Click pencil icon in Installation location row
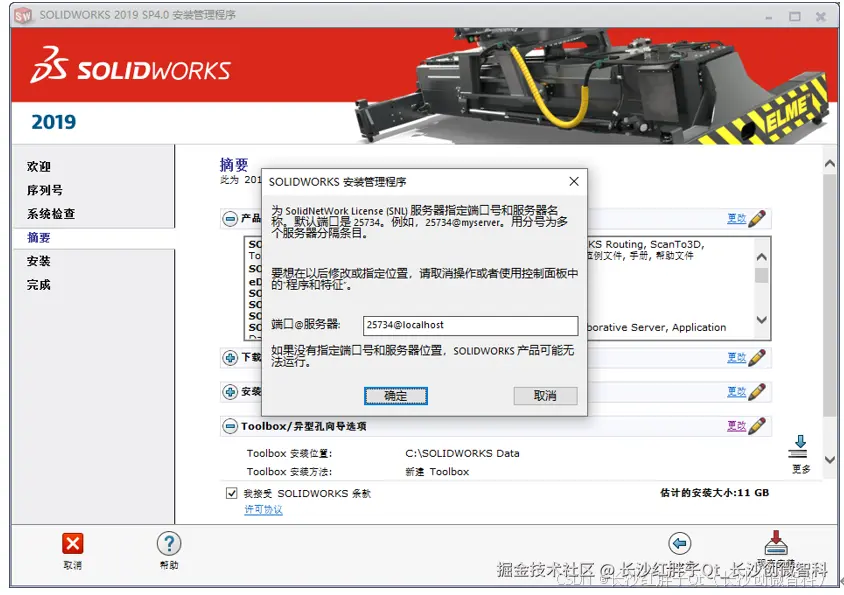Image resolution: width=844 pixels, height=595 pixels. pos(757,392)
